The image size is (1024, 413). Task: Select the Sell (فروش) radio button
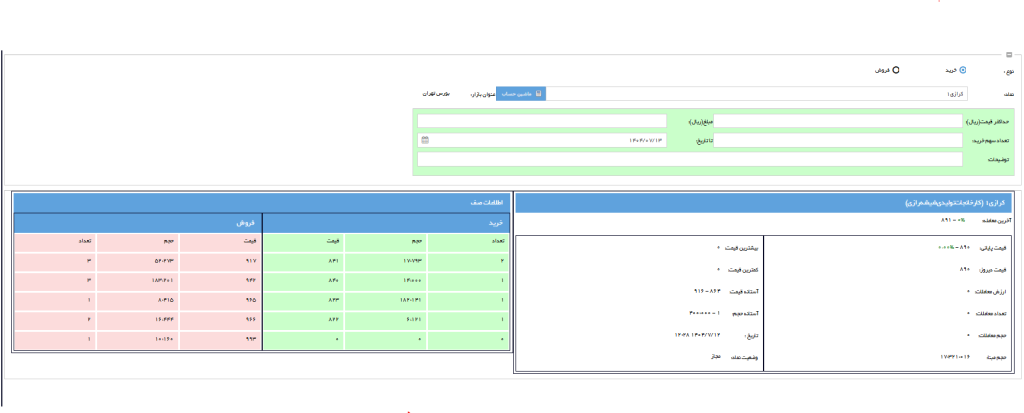click(896, 71)
